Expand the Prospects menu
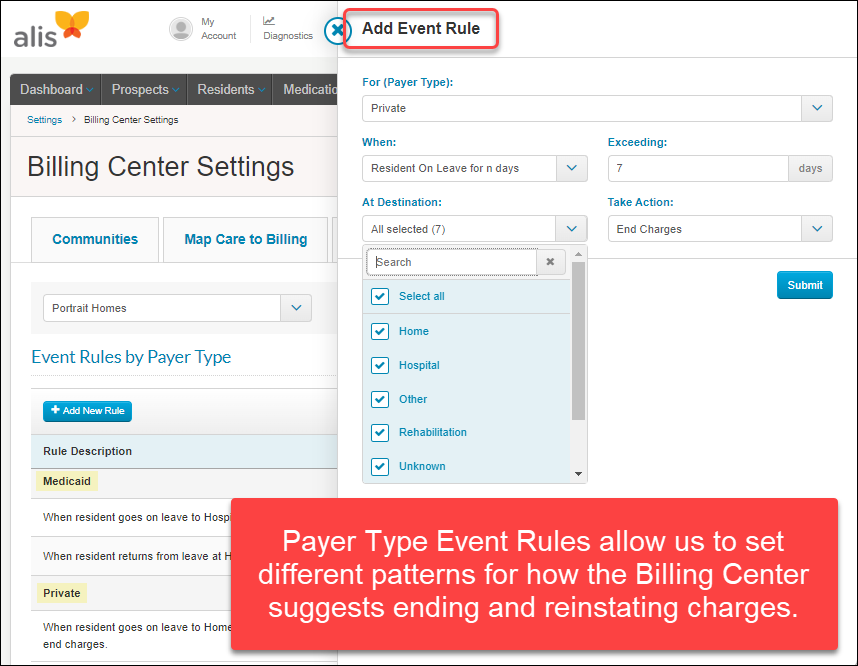This screenshot has width=858, height=666. pyautogui.click(x=144, y=89)
